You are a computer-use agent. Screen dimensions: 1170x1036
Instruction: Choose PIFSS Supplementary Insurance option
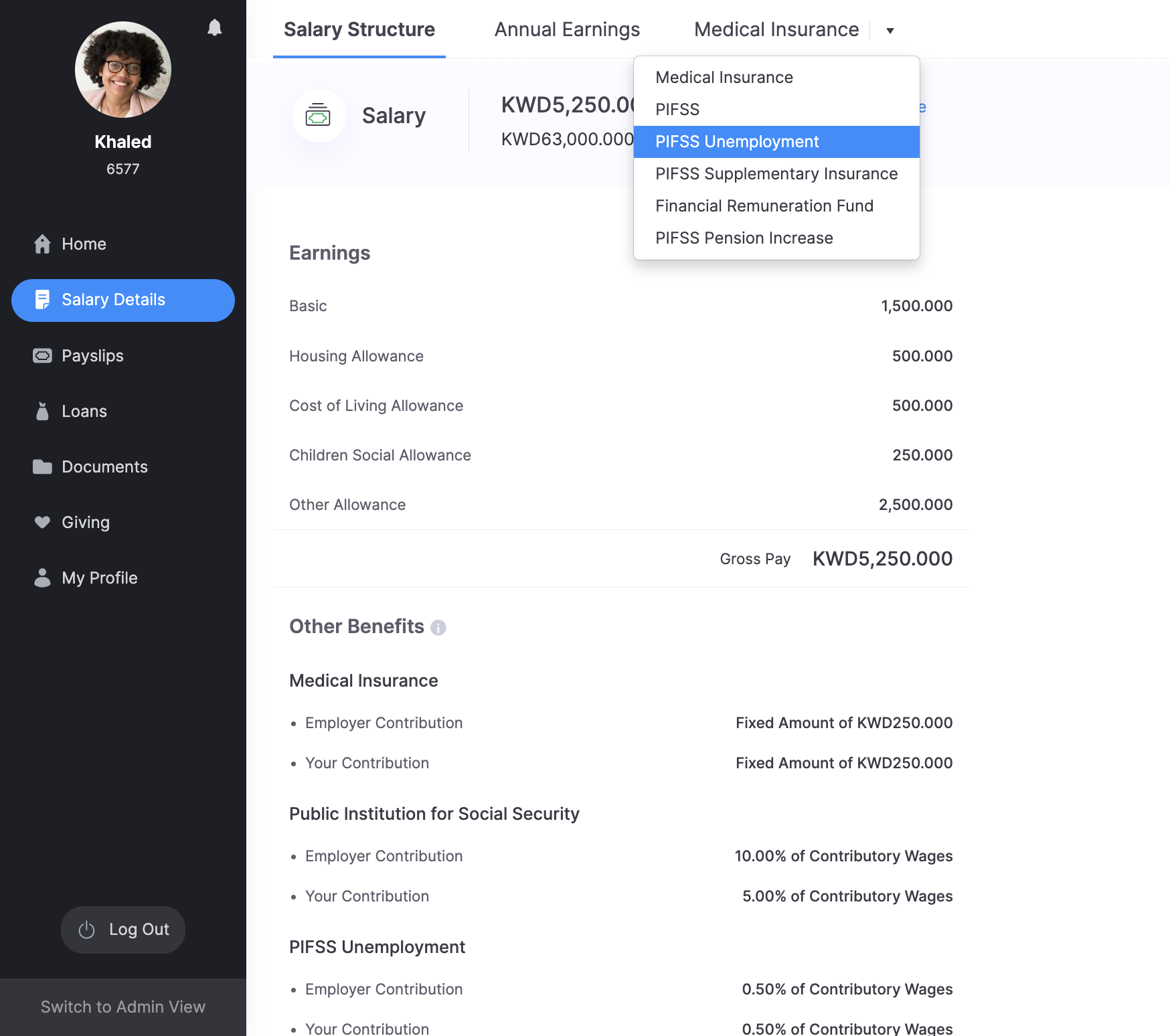click(776, 174)
